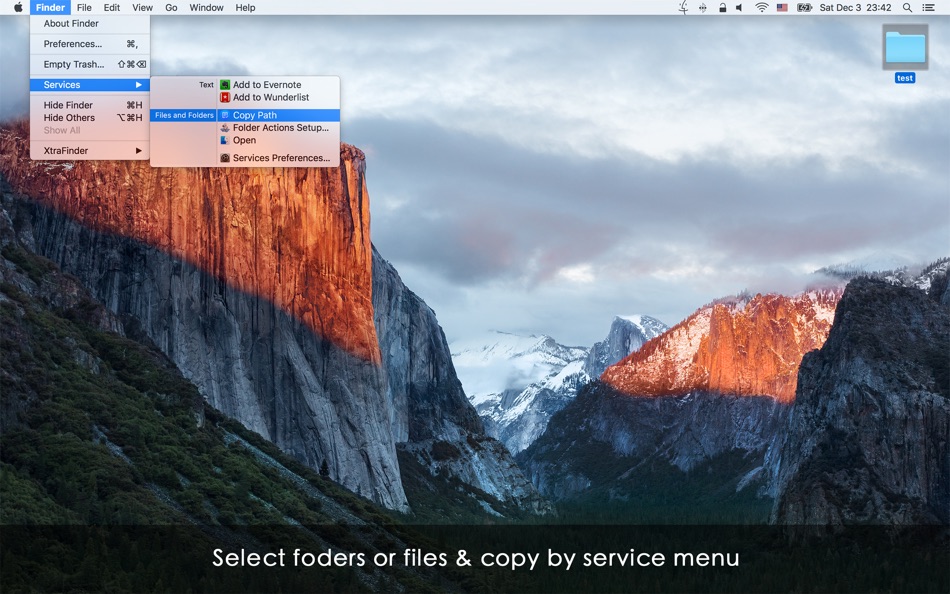Click the Evernote elephant icon
The width and height of the screenshot is (950, 594).
click(x=225, y=85)
